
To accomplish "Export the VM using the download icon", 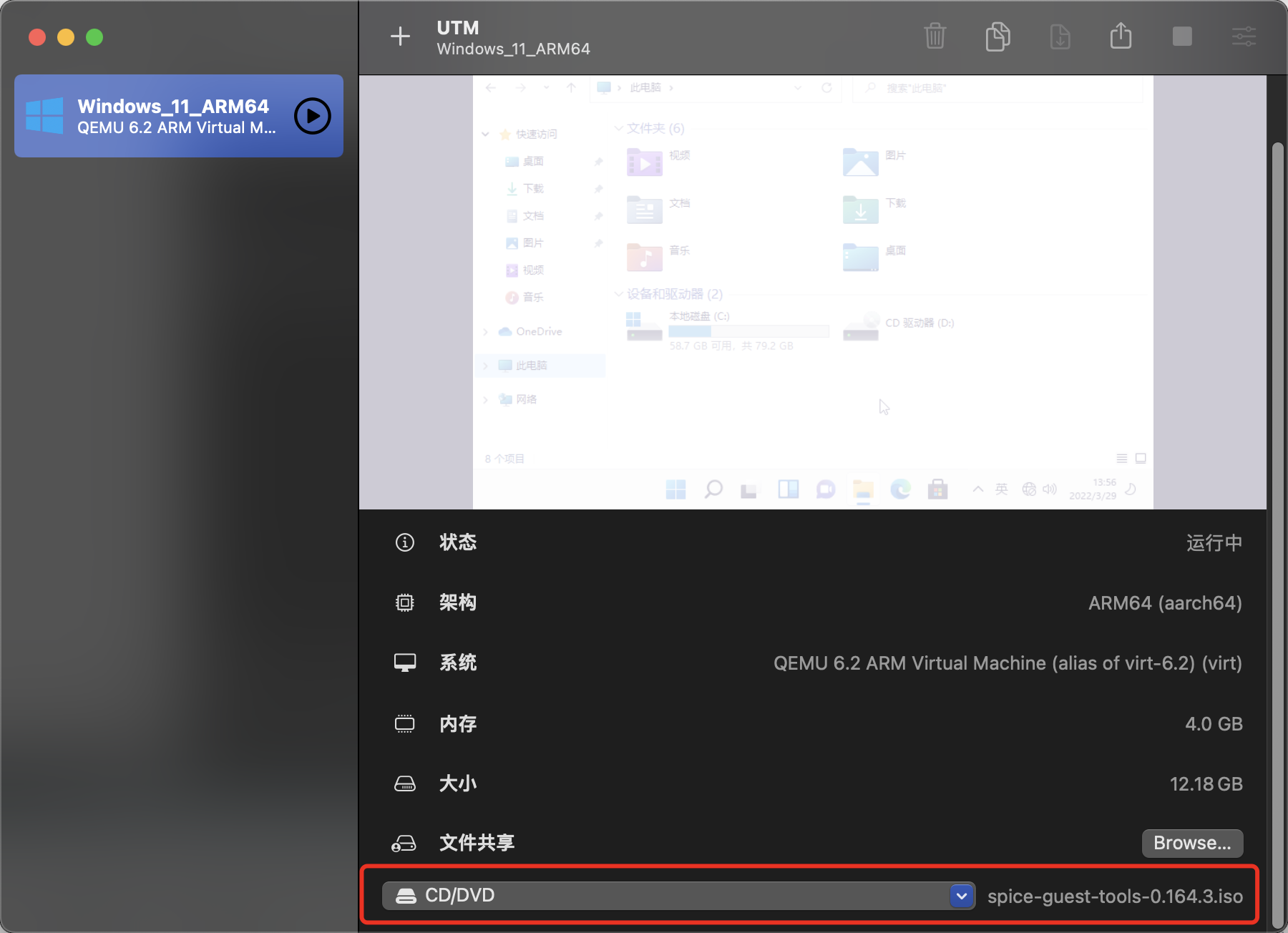I will click(x=1060, y=36).
